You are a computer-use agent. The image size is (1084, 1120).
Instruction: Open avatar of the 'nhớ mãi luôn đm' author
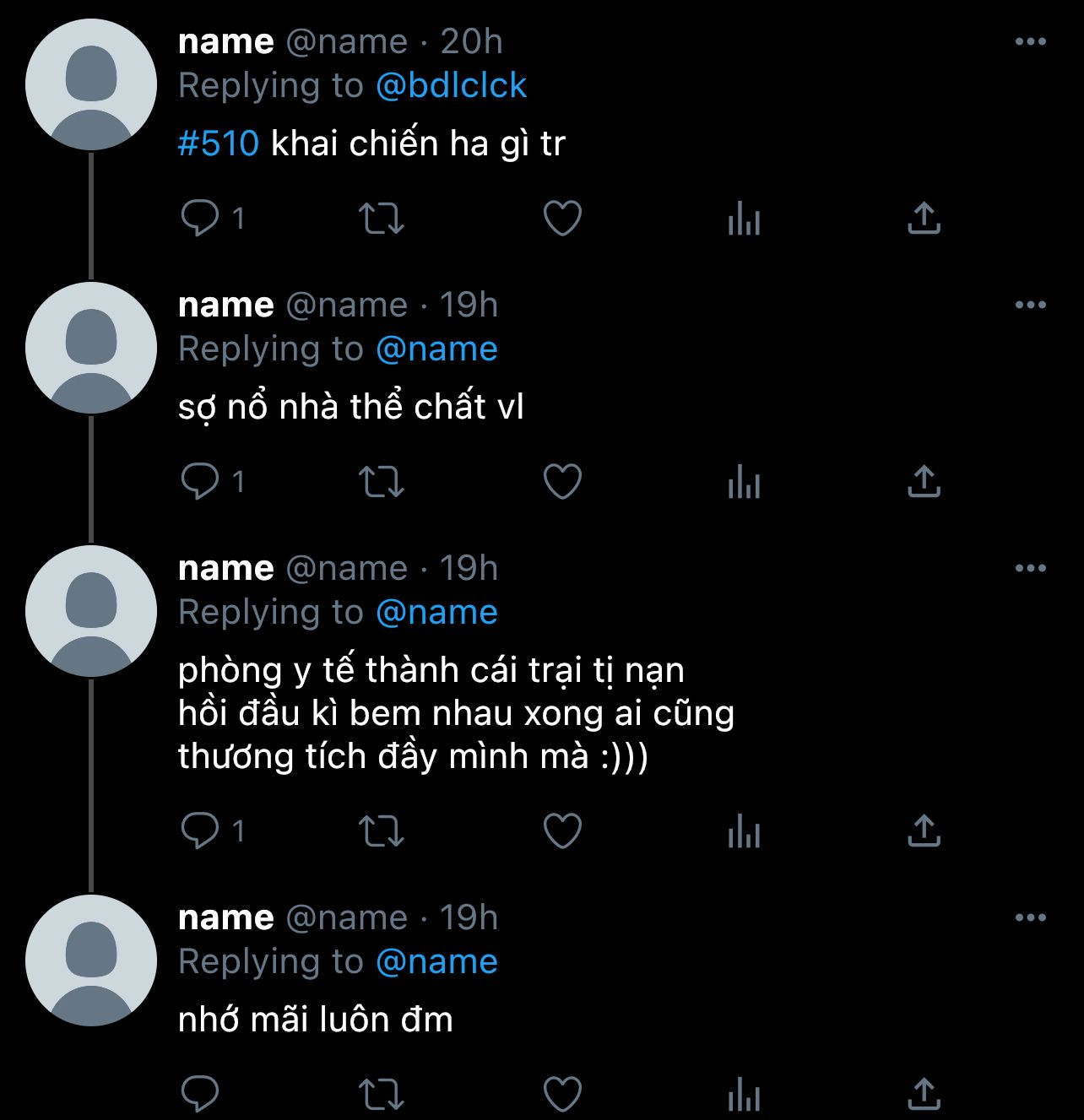pos(91,961)
